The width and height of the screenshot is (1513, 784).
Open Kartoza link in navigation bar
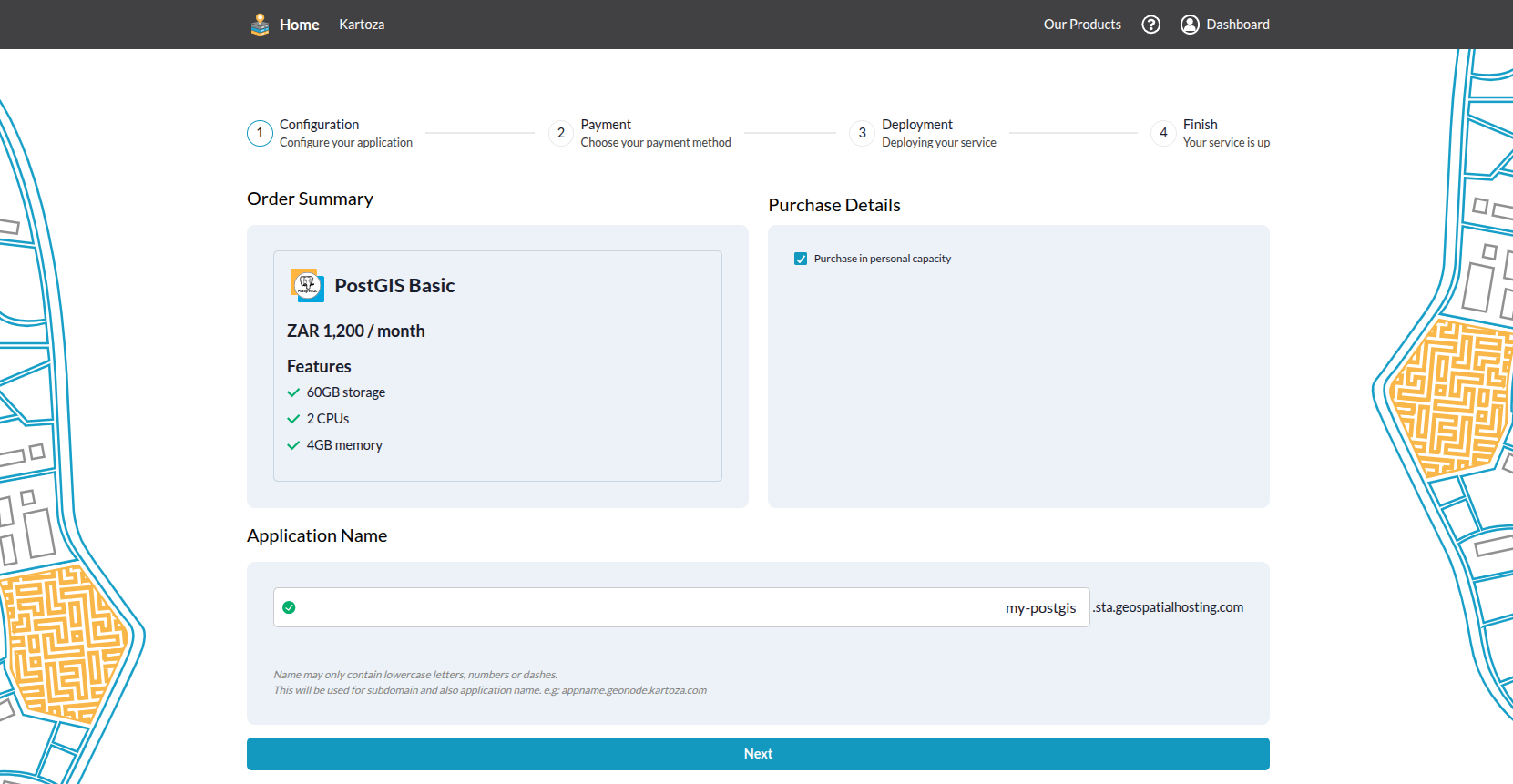[362, 25]
